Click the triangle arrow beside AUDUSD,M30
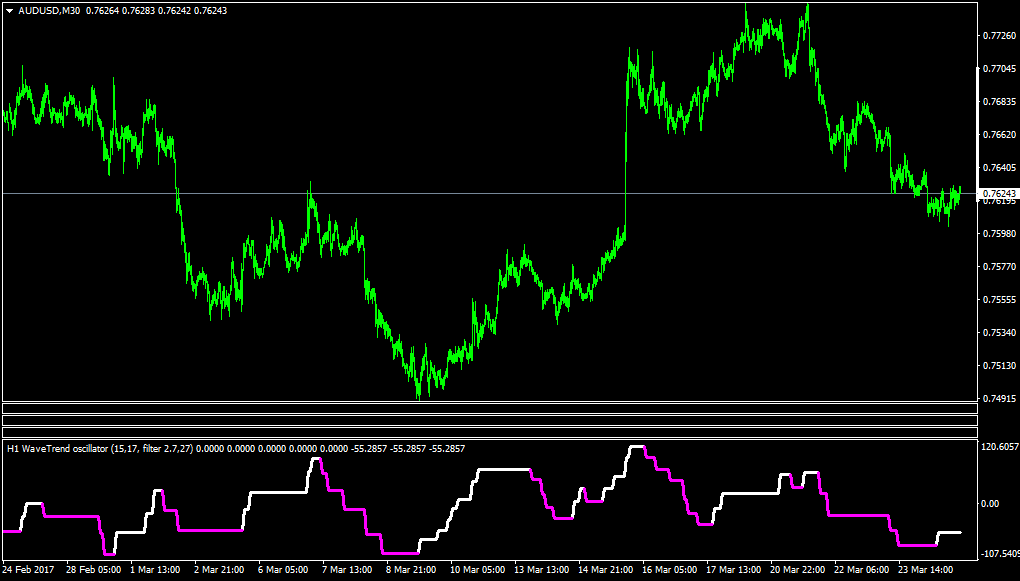The height and width of the screenshot is (581, 1020). click(x=10, y=11)
